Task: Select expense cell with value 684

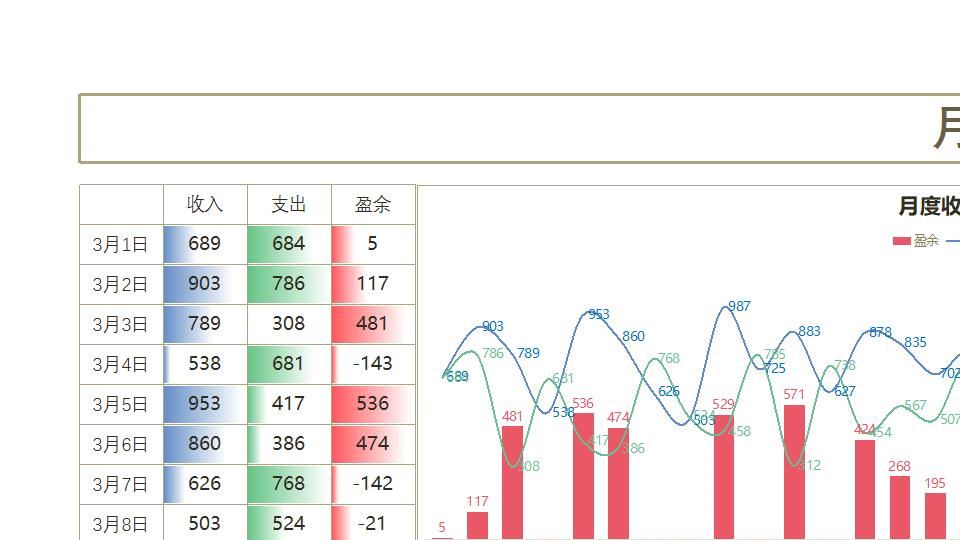Action: click(289, 245)
